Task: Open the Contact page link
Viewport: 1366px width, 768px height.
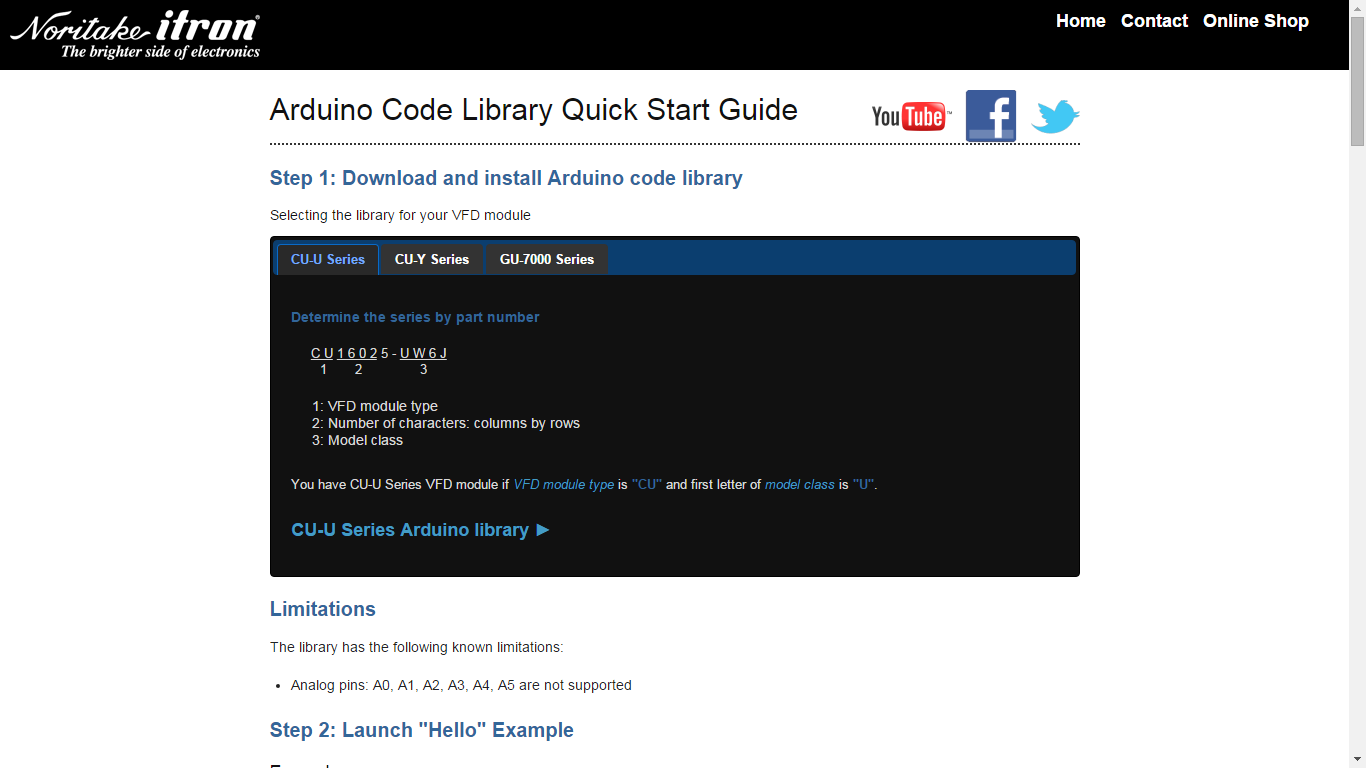Action: (x=1154, y=21)
